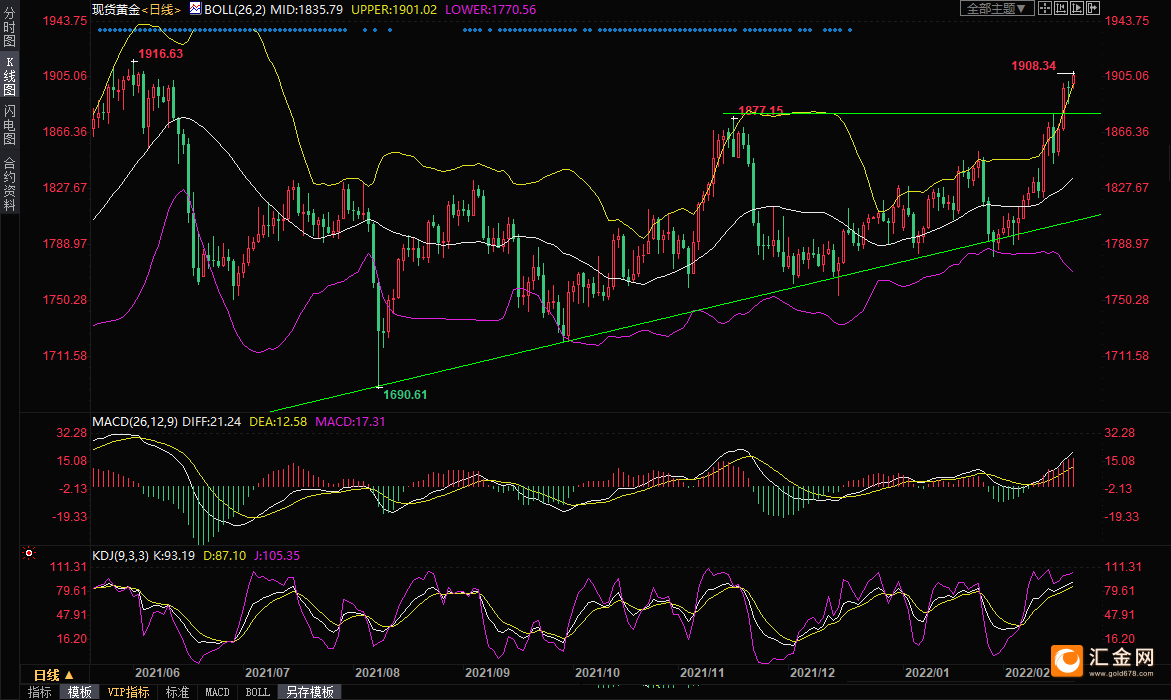
Task: Open the 闪电图 side tab
Action: click(10, 126)
